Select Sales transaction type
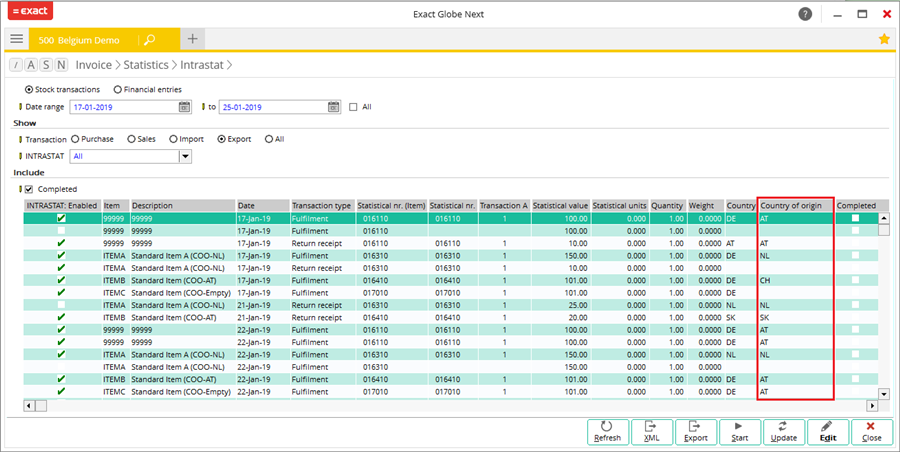 tap(131, 139)
